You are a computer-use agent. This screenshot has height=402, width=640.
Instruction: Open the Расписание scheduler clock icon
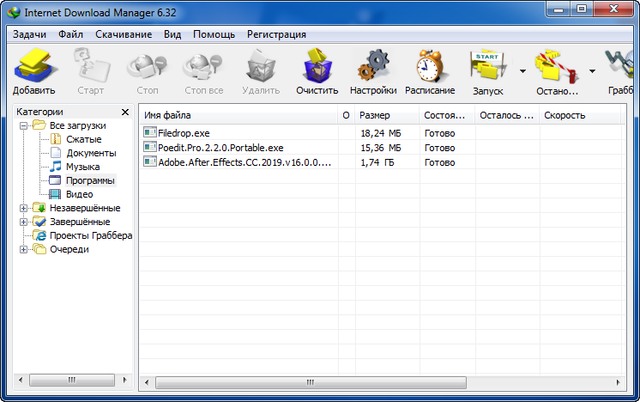coord(430,72)
